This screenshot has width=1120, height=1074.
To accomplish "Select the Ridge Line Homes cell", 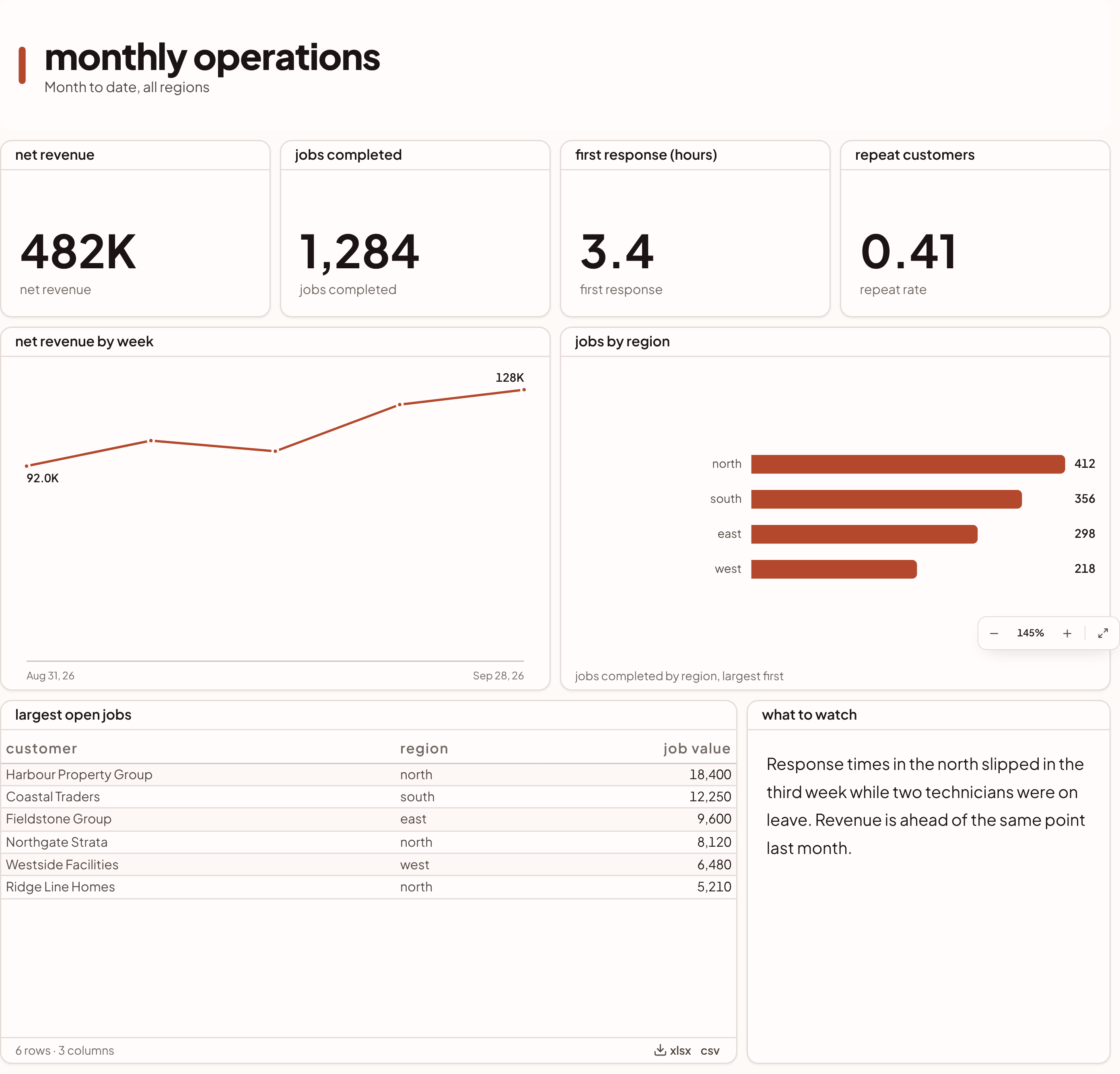I will [x=60, y=887].
